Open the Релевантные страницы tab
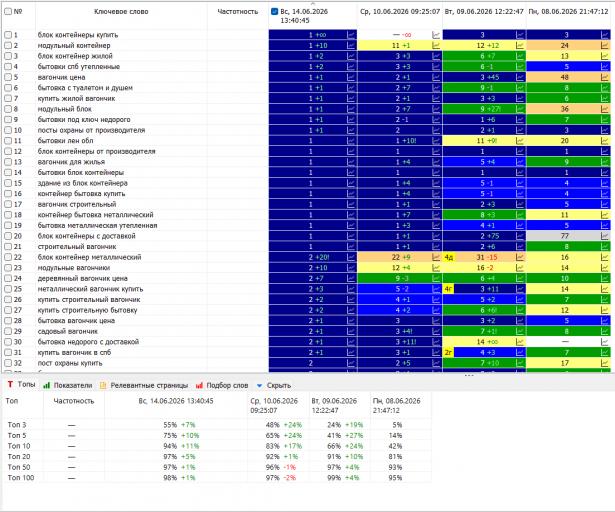The width and height of the screenshot is (615, 512). [x=144, y=385]
